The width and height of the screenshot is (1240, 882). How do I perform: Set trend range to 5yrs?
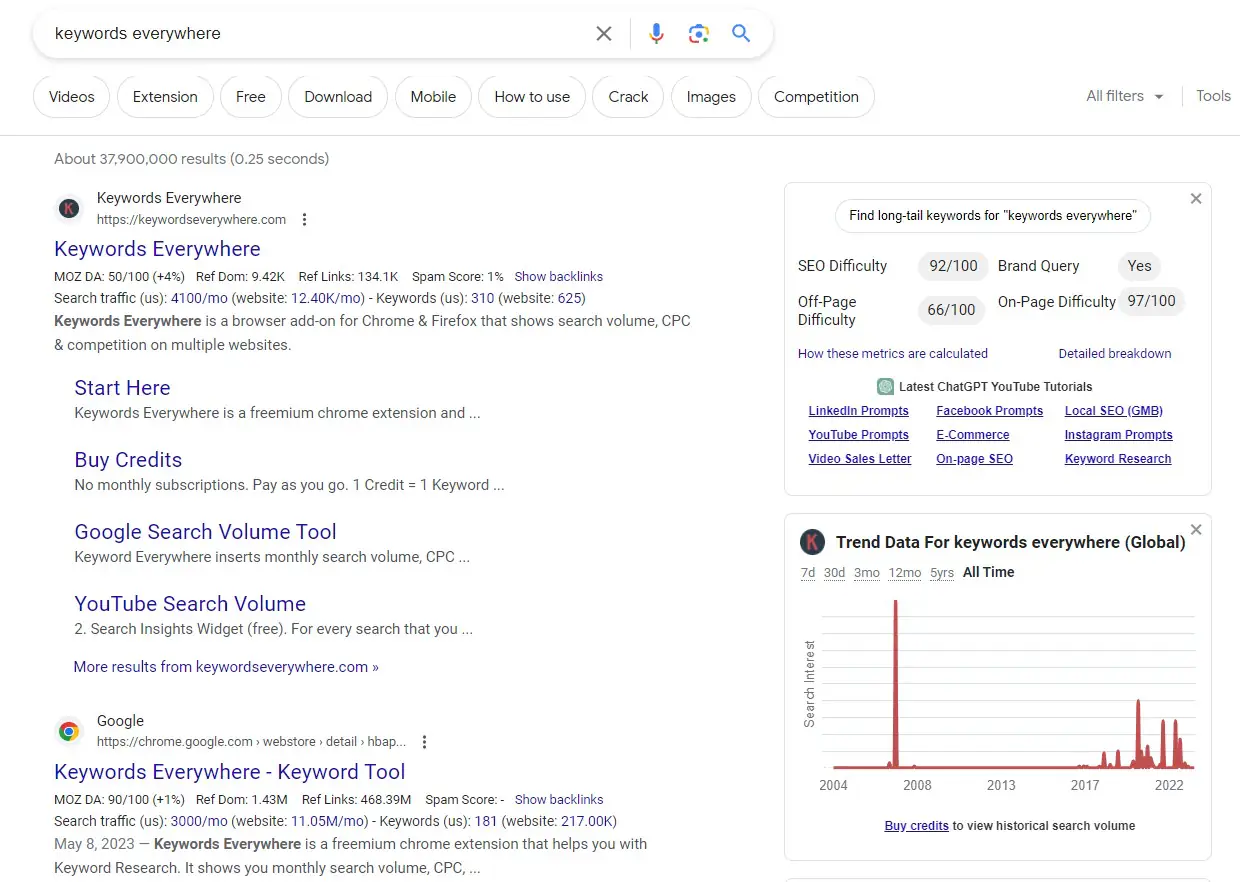[x=942, y=573]
